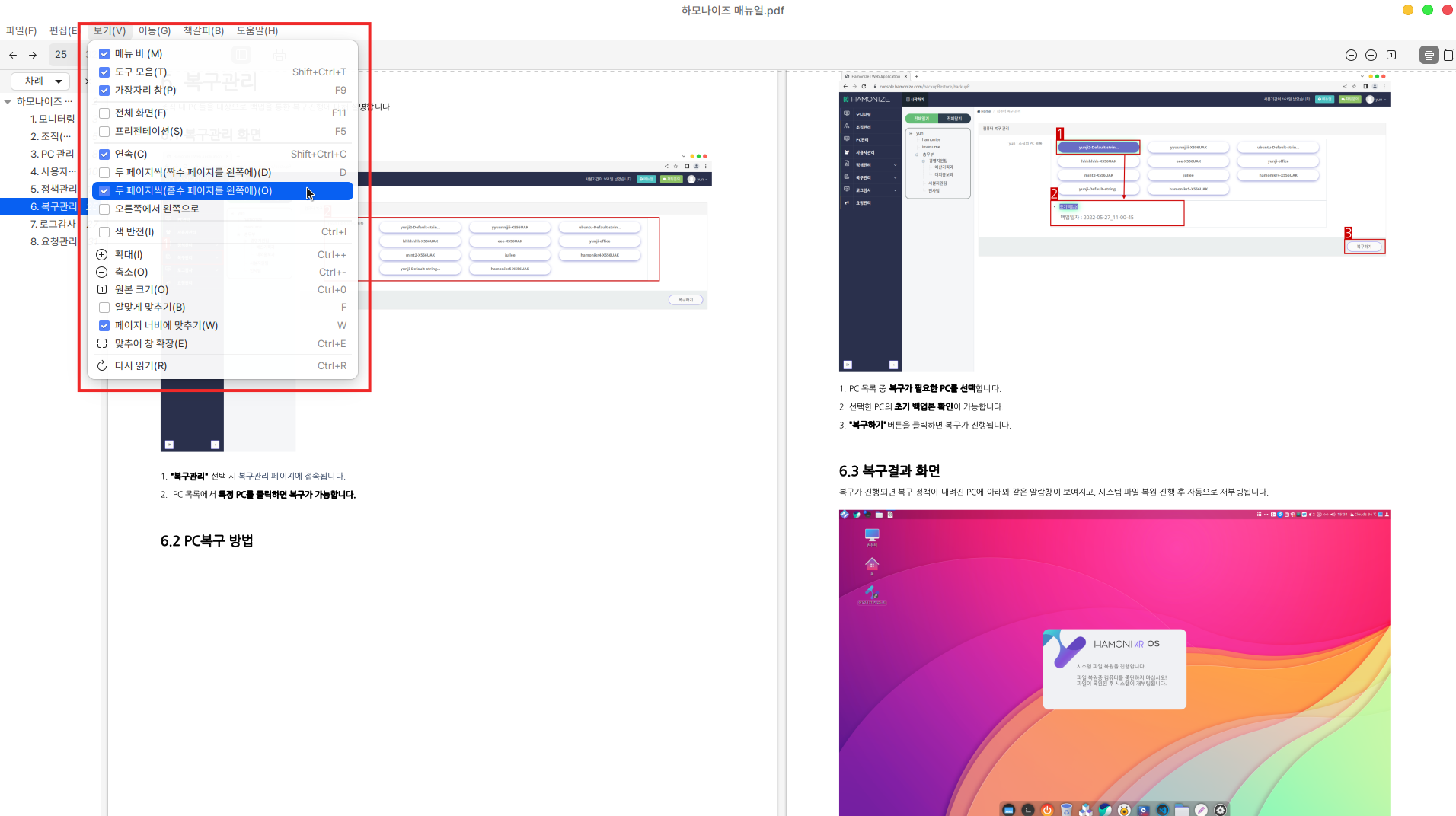This screenshot has height=816, width=1456.
Task: Close the 보기(V) menu
Action: (110, 30)
